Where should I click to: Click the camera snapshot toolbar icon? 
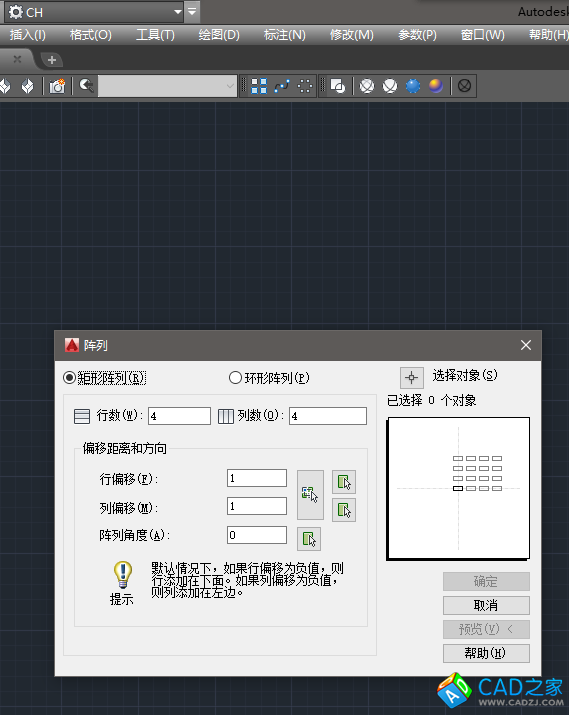[x=57, y=86]
